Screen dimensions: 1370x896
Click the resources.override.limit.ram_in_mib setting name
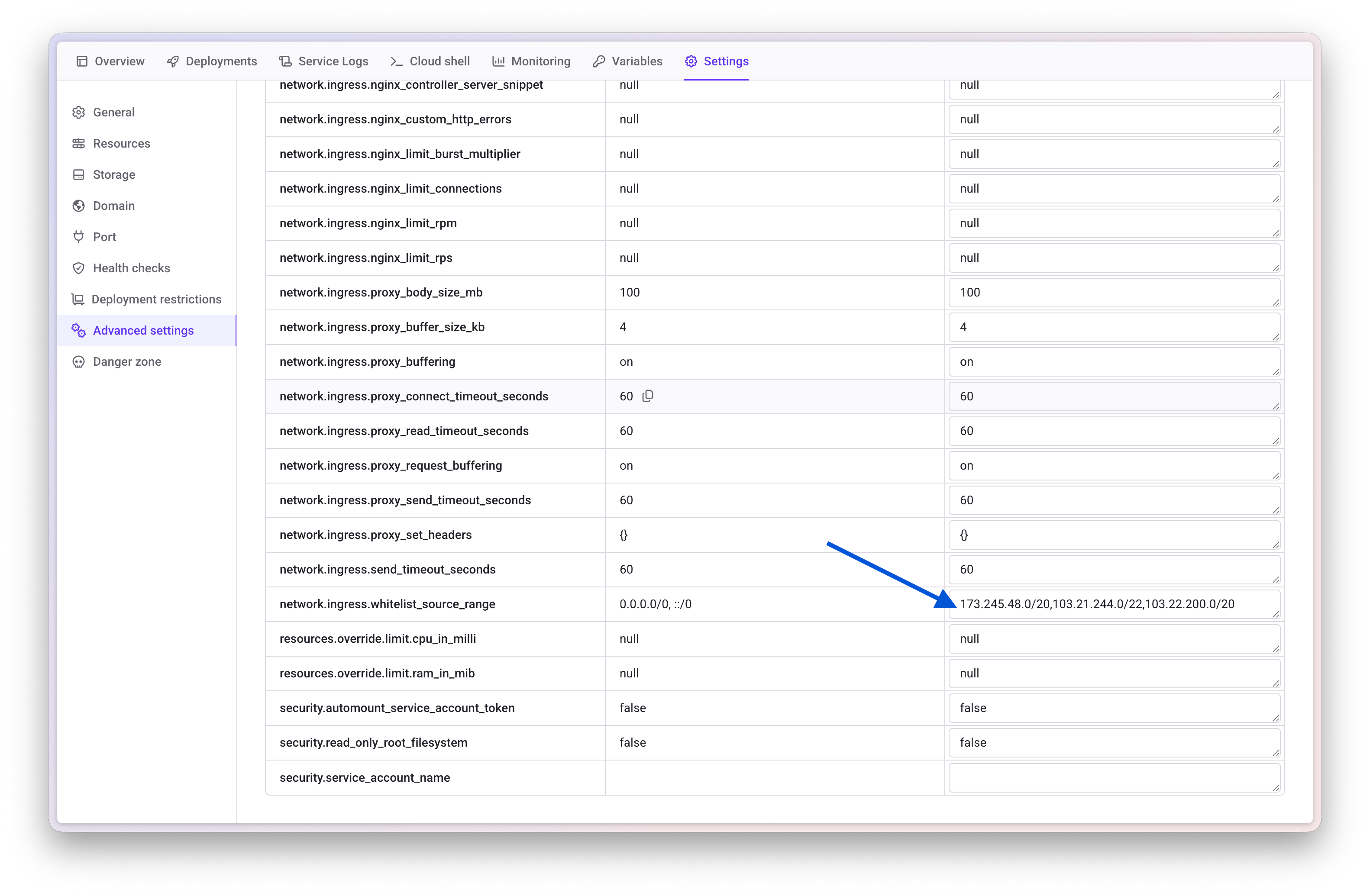pyautogui.click(x=377, y=673)
